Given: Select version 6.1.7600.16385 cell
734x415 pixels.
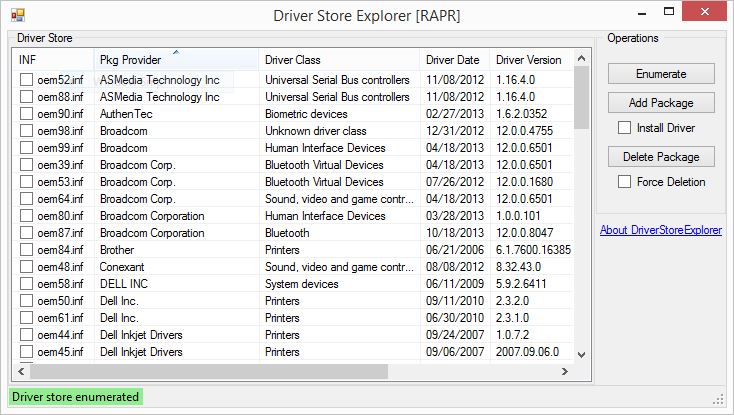Looking at the screenshot, I should point(533,249).
